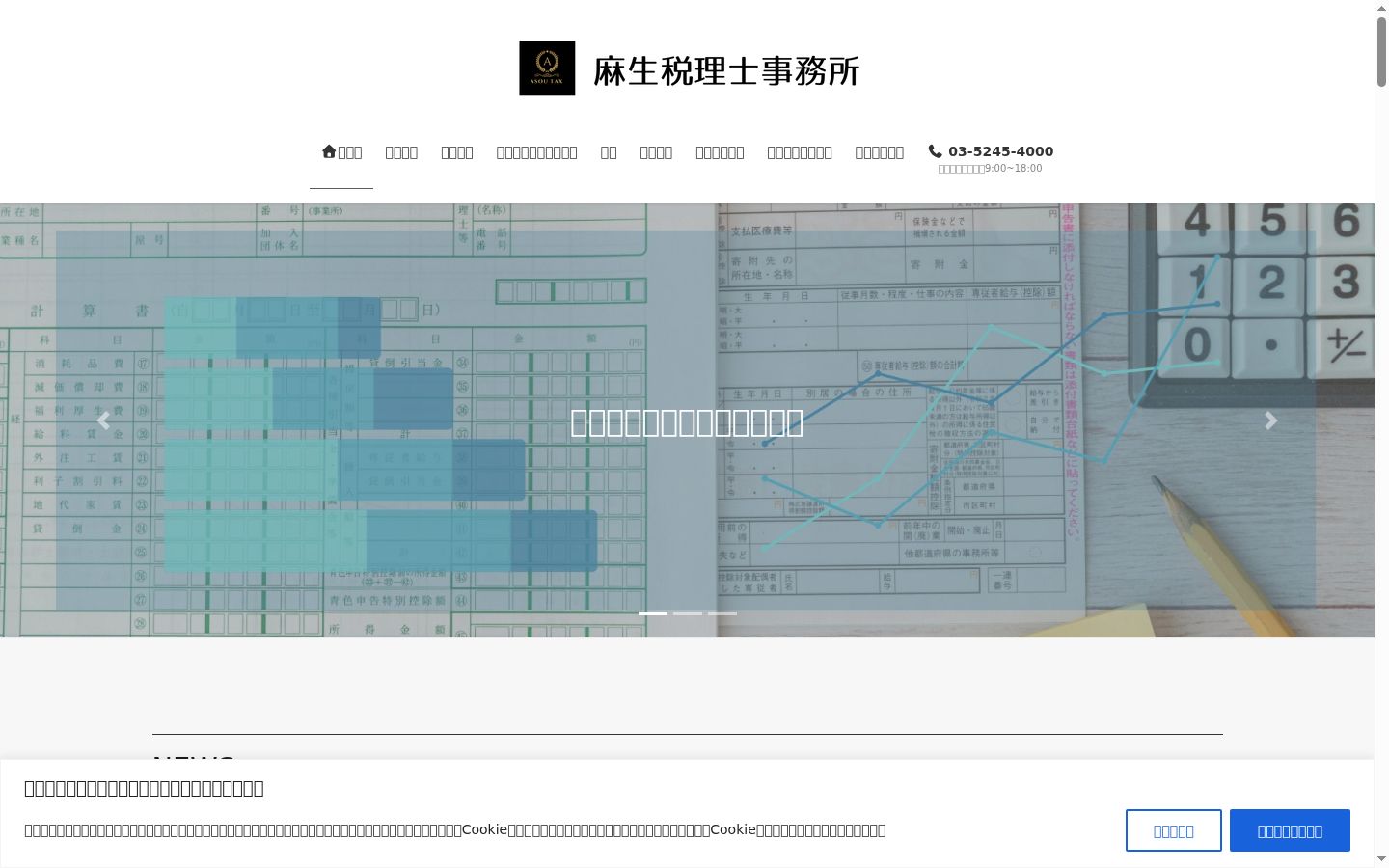Open the menu item just left of phone number
This screenshot has width=1389, height=868.
880,152
